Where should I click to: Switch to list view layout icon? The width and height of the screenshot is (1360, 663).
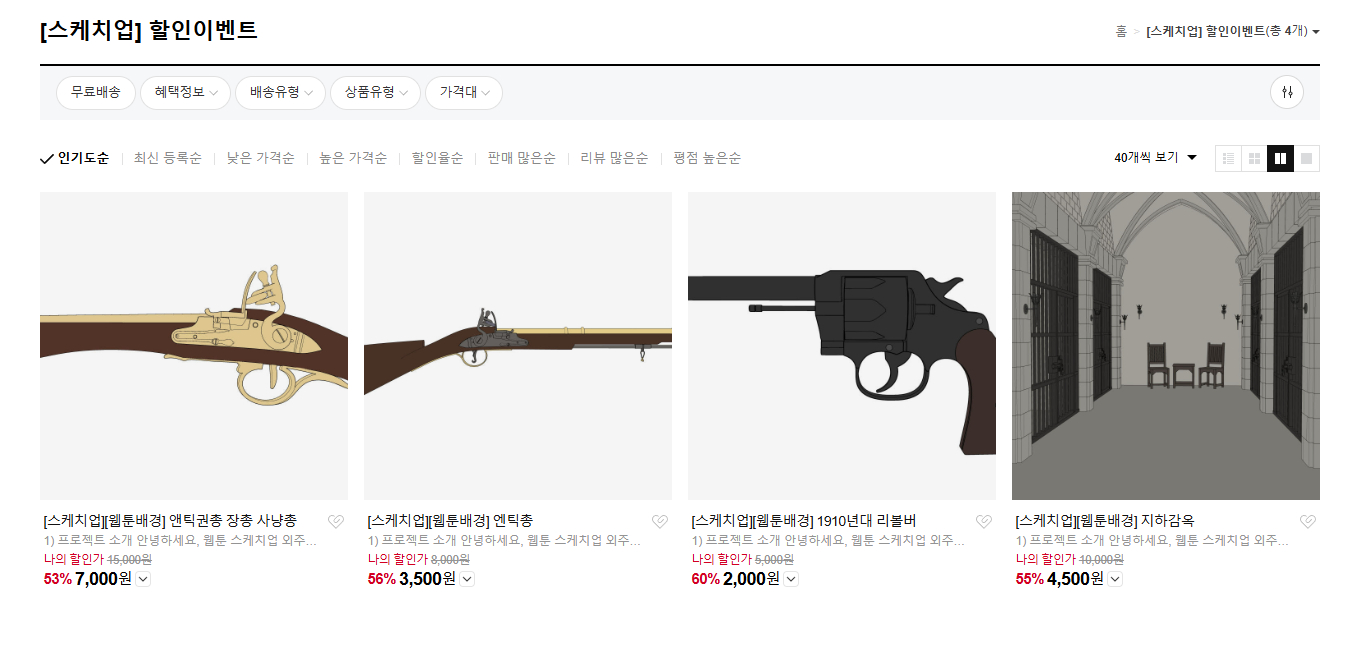click(1228, 158)
